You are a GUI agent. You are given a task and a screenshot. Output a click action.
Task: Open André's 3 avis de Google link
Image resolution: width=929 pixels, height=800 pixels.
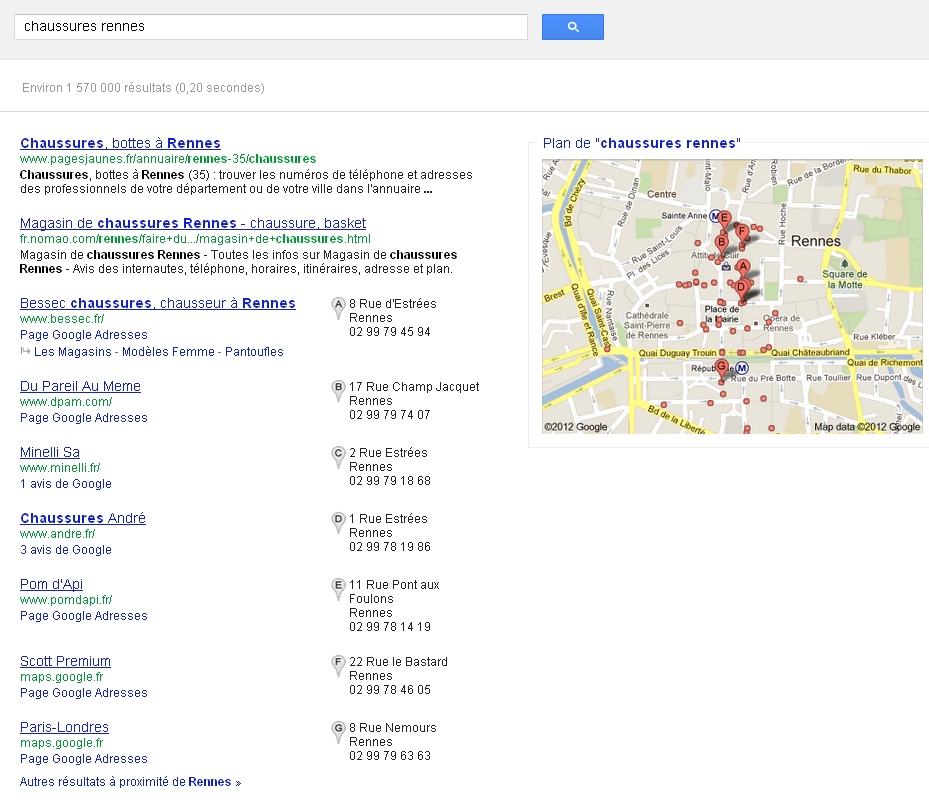pos(66,549)
